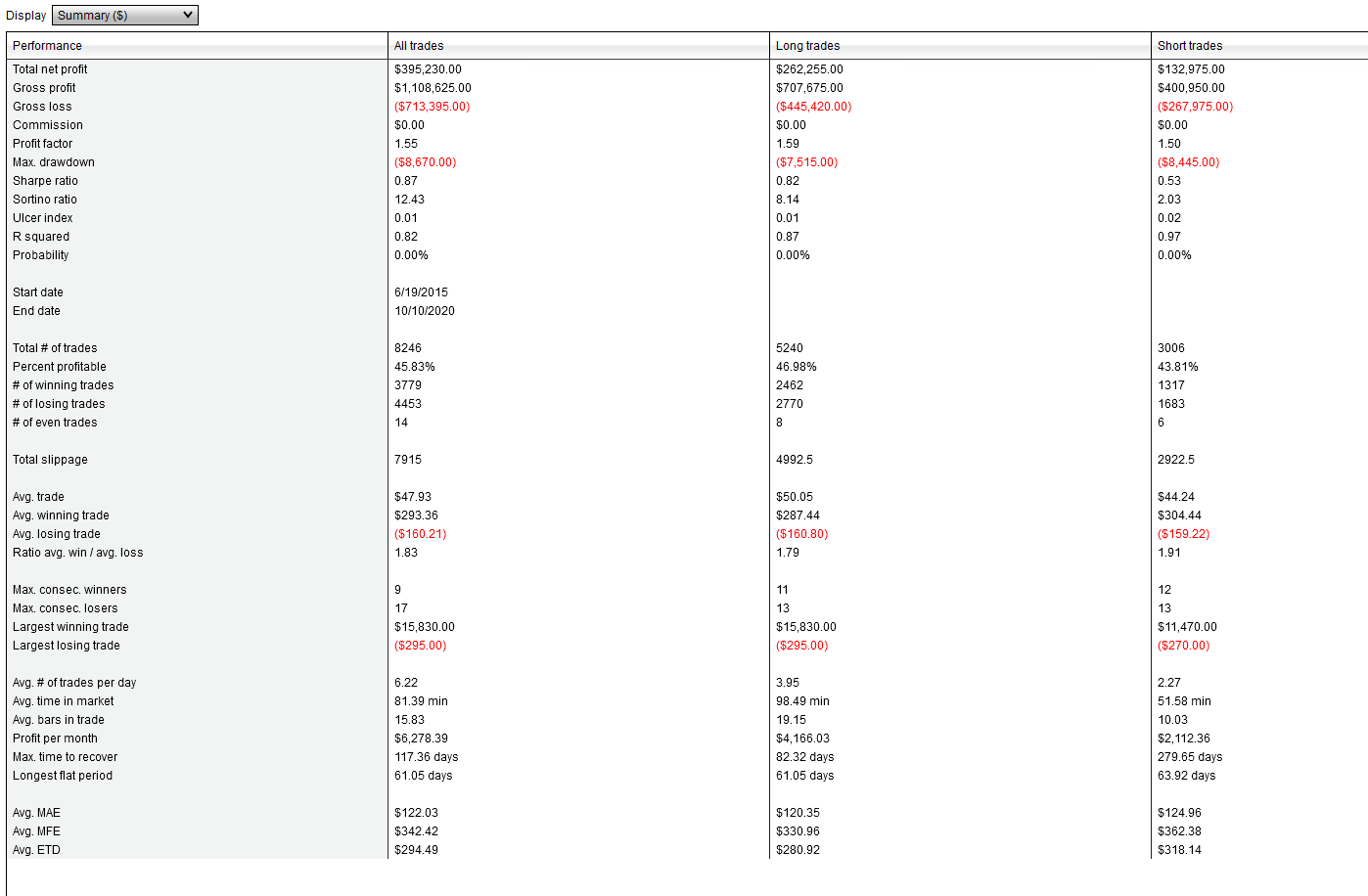Select Avg. time in market 81.39 min

click(x=422, y=701)
